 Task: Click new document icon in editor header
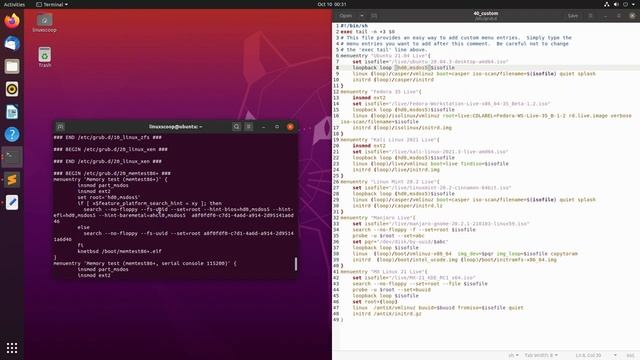pyautogui.click(x=374, y=16)
